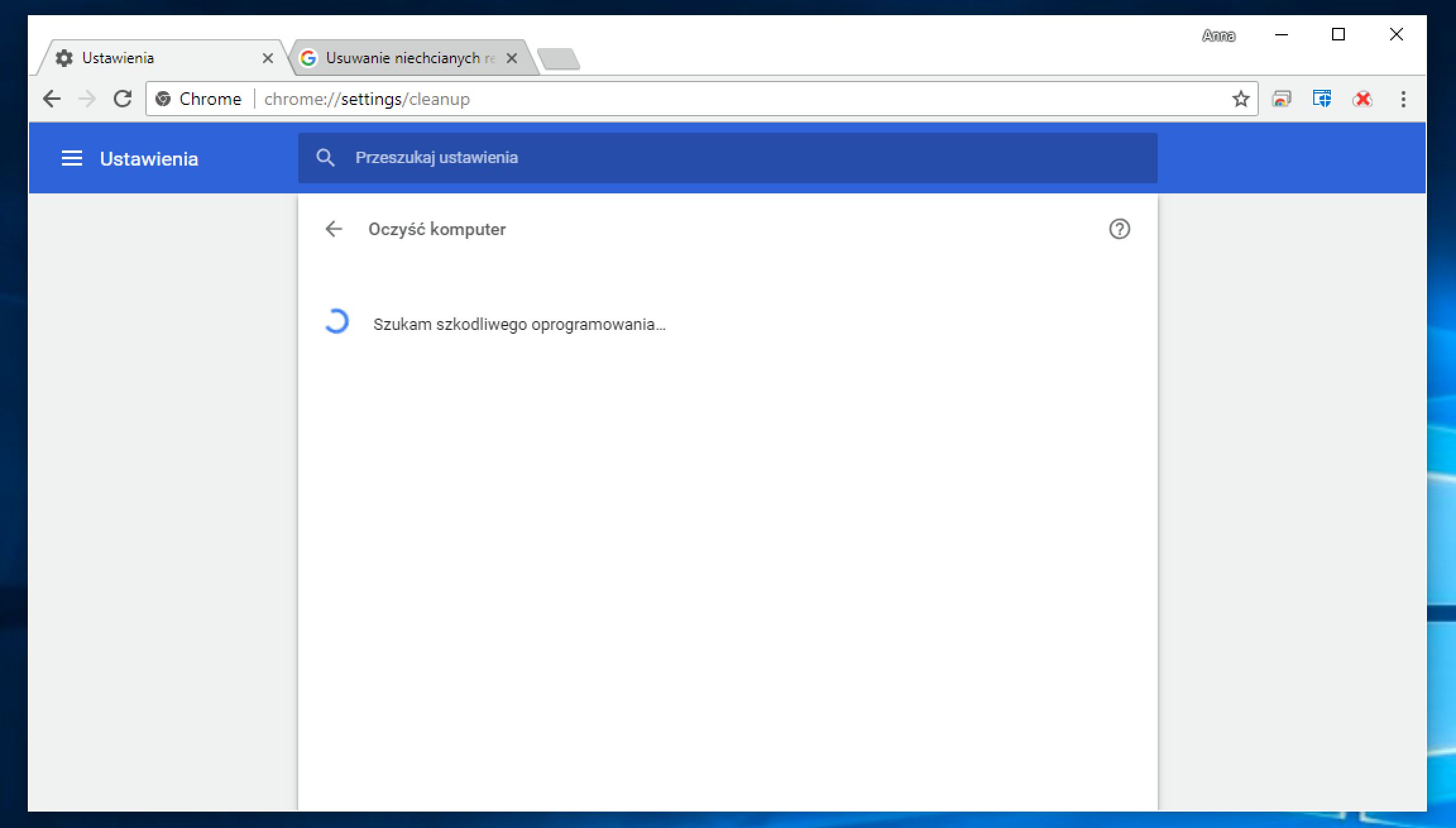Click the browser back arrow button

(x=52, y=99)
